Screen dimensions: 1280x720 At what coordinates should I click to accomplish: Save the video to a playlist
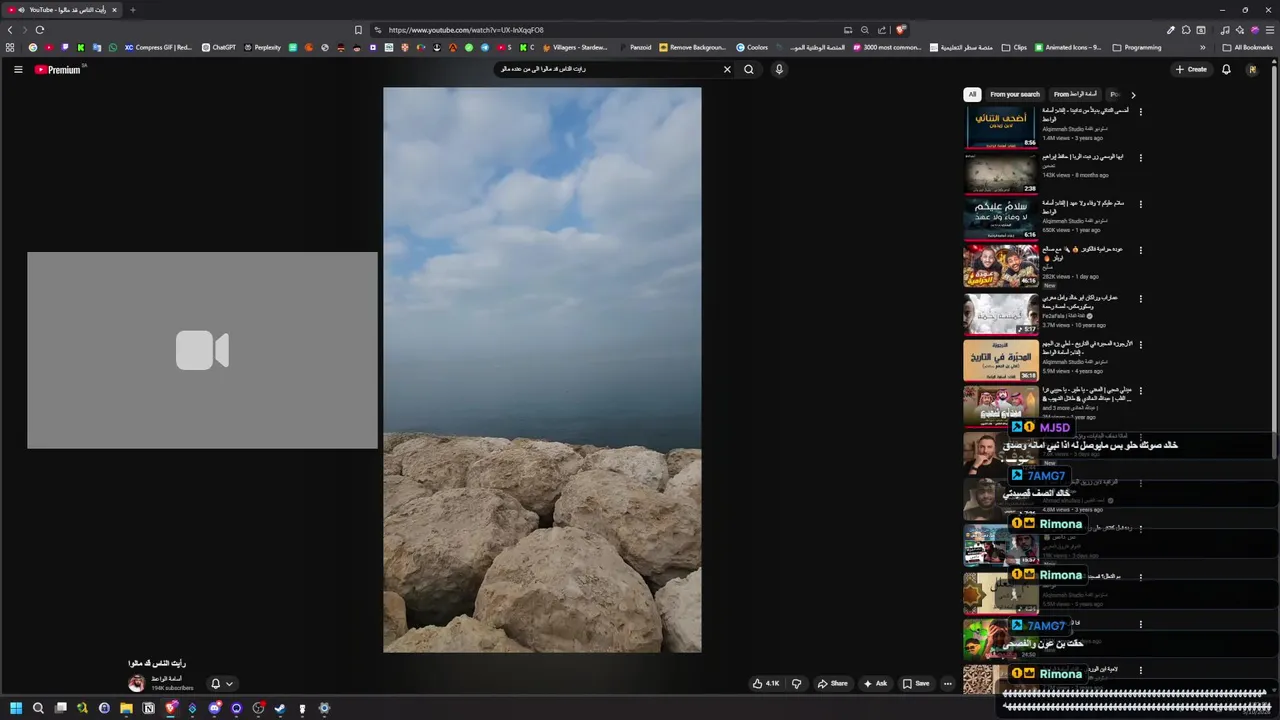916,684
